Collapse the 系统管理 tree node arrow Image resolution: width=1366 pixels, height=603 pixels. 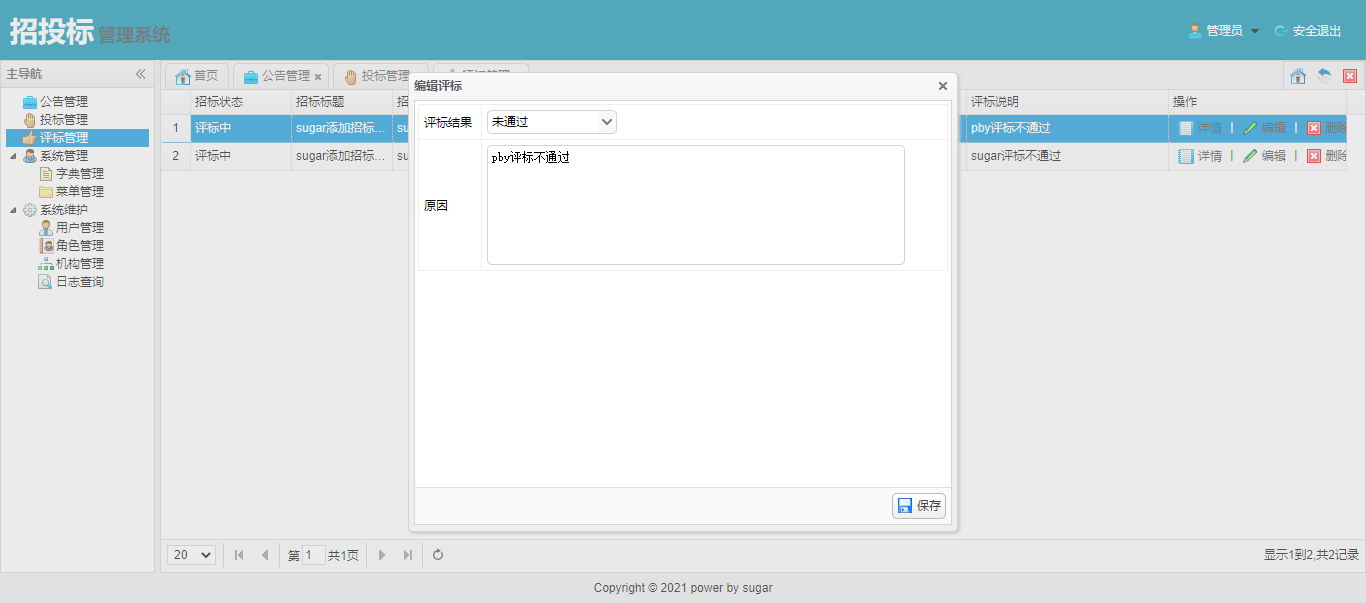(13, 156)
